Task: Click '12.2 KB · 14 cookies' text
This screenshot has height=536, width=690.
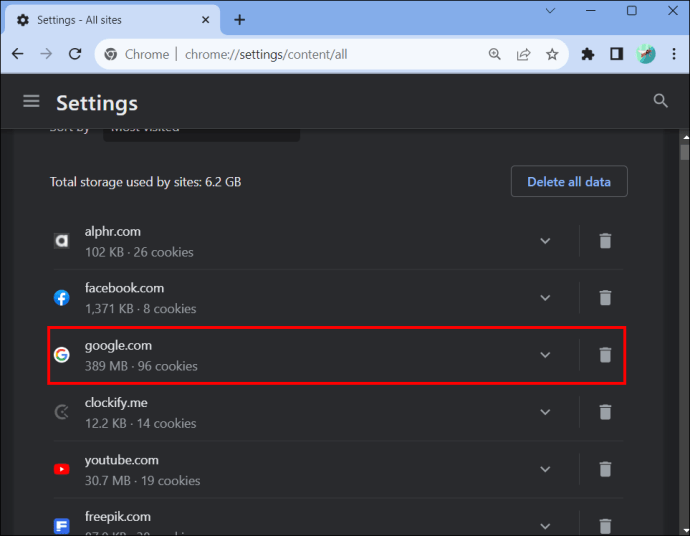Action: (140, 423)
